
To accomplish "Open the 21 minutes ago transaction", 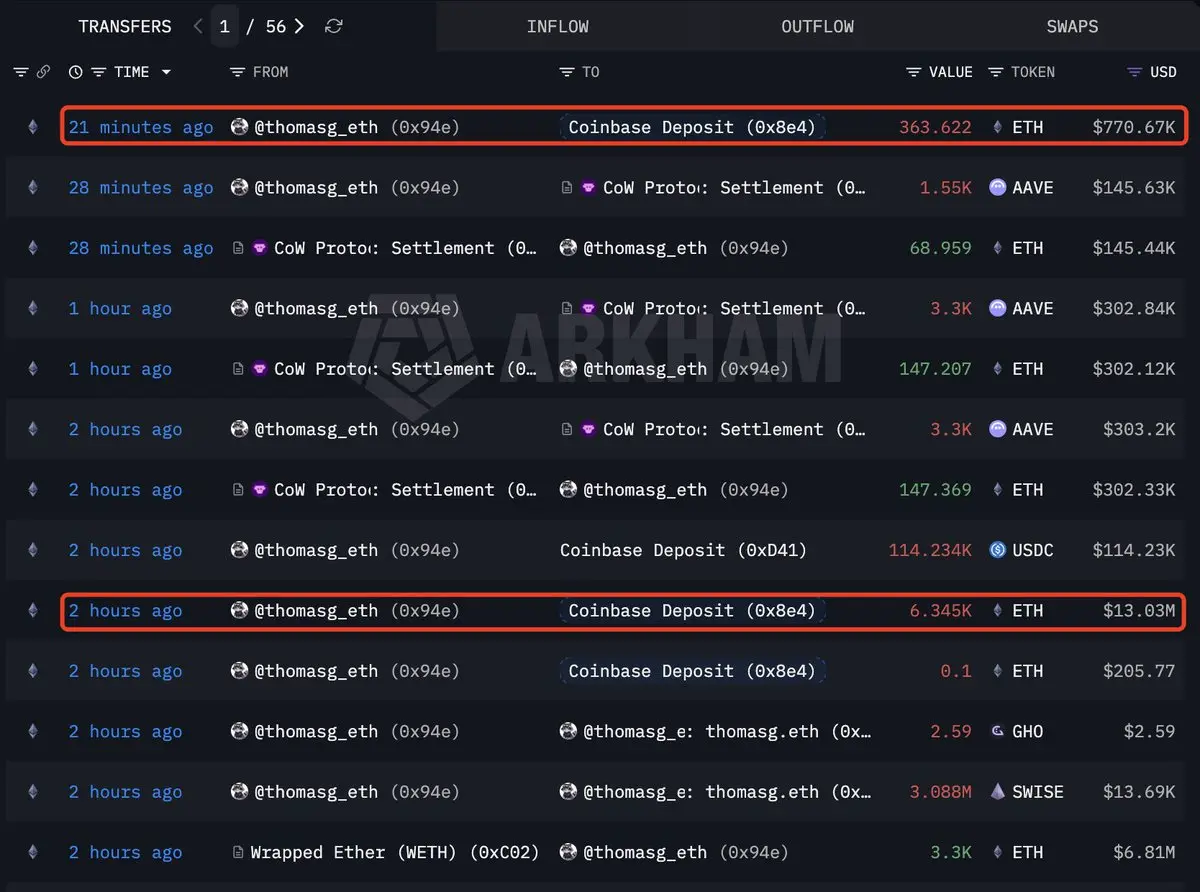I will [x=141, y=127].
